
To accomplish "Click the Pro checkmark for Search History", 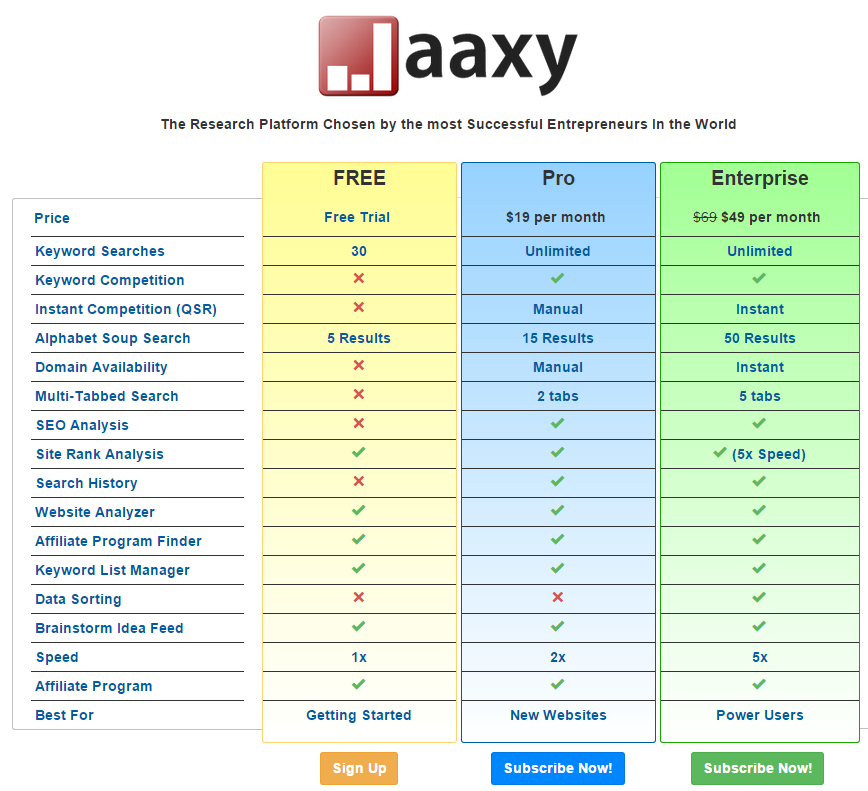I will (557, 482).
